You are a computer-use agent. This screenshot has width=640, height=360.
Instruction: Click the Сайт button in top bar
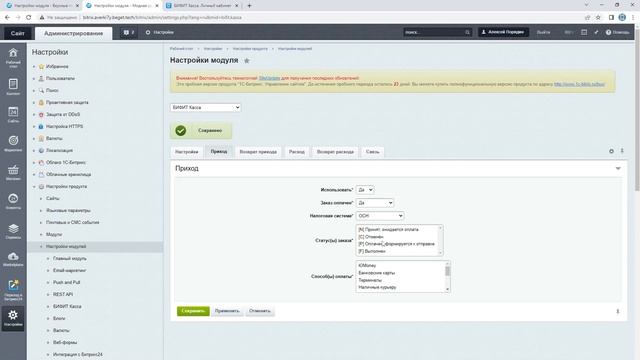18,33
